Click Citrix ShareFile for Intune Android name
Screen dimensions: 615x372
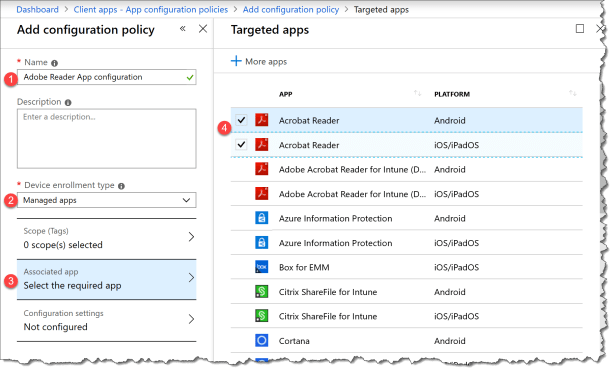328,292
